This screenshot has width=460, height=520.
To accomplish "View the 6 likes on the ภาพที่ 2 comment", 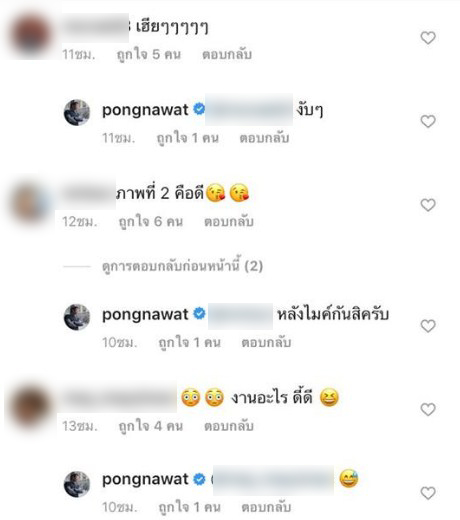I will pos(151,222).
